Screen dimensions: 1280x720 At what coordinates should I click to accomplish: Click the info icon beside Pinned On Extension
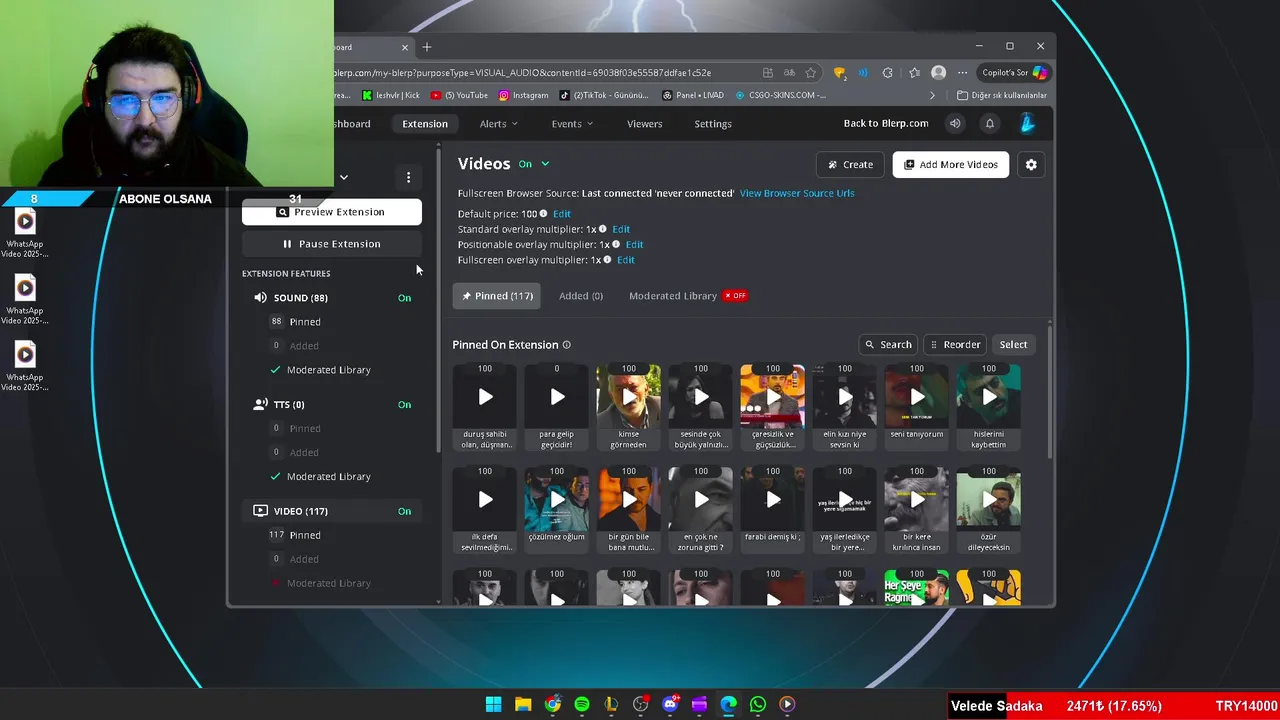coord(566,345)
